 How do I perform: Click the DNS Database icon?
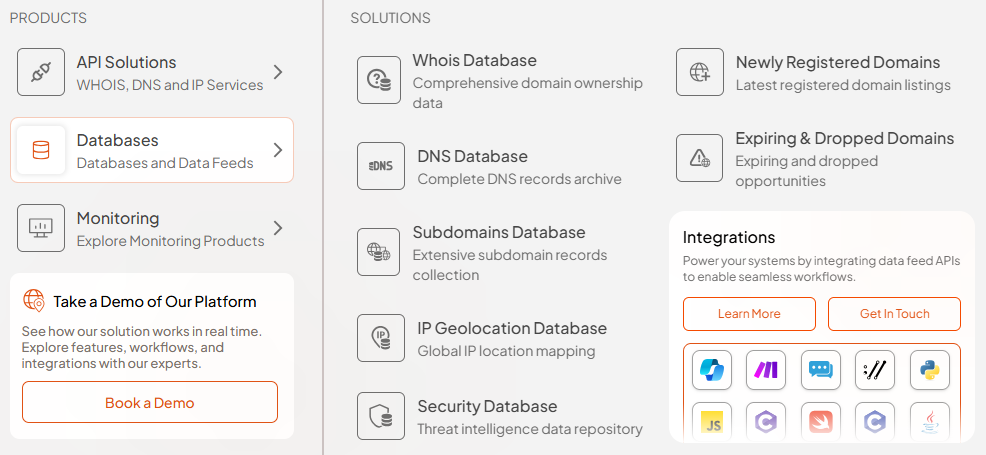click(380, 166)
